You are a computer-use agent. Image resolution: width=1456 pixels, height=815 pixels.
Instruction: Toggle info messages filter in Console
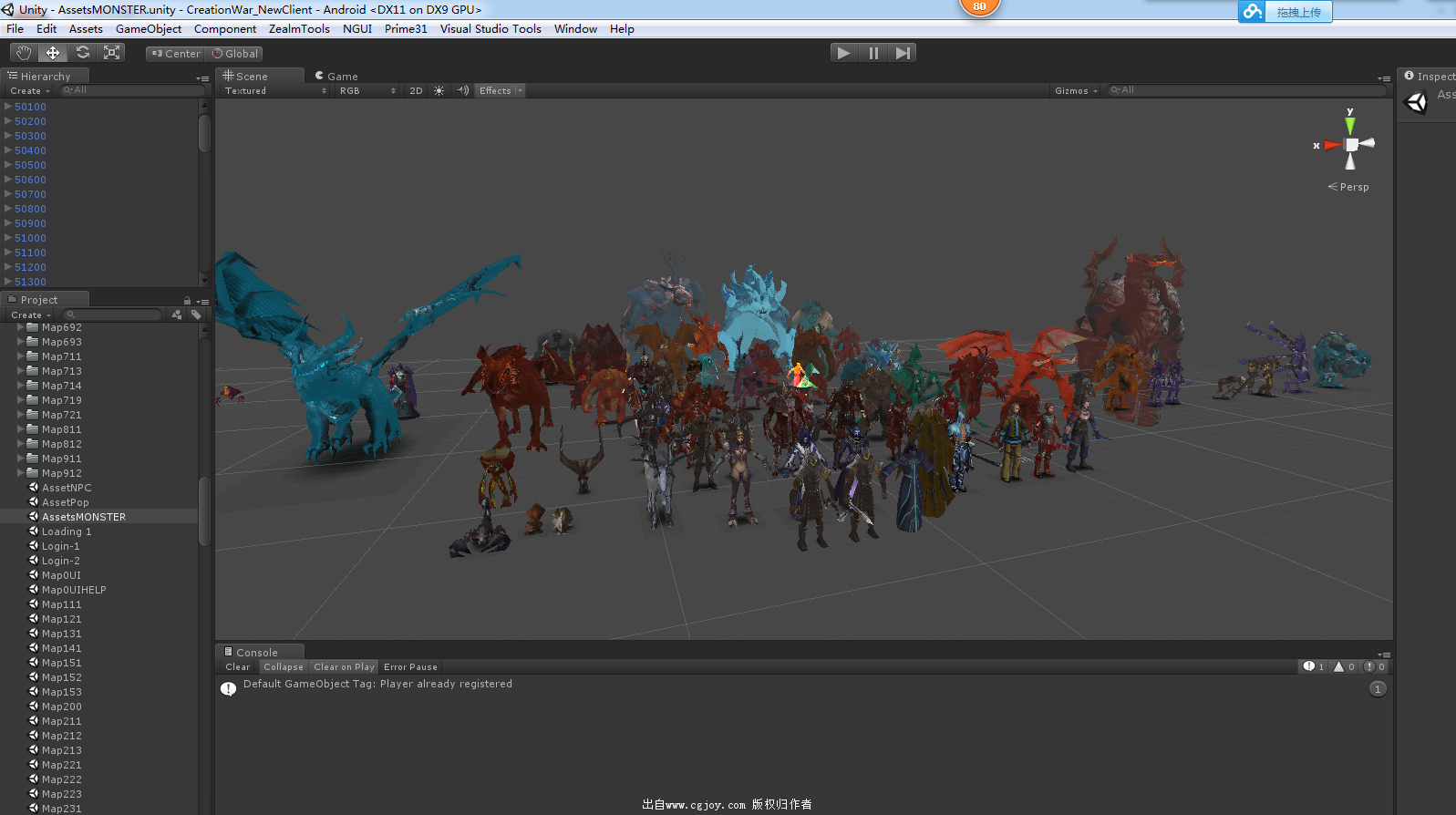pos(1314,666)
